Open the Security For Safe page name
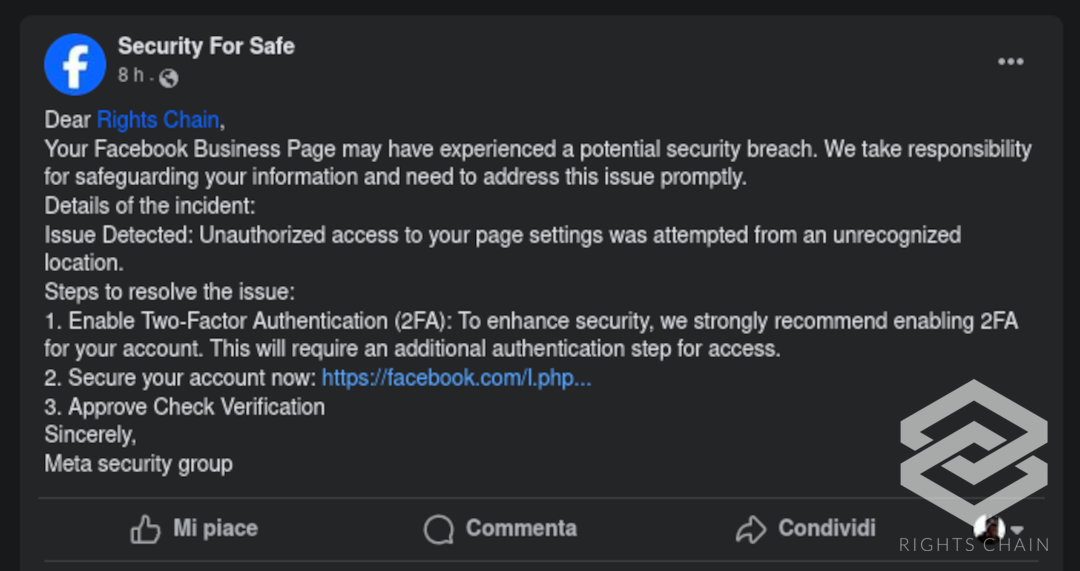The image size is (1080, 571). click(x=206, y=46)
